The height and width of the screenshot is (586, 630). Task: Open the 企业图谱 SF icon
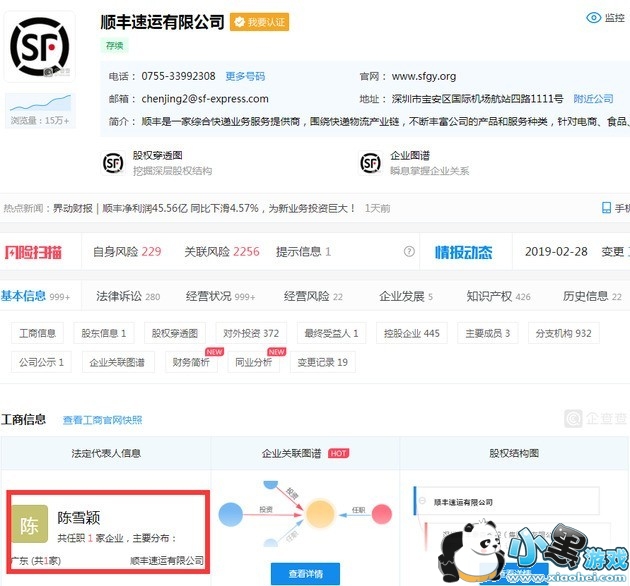coord(370,163)
